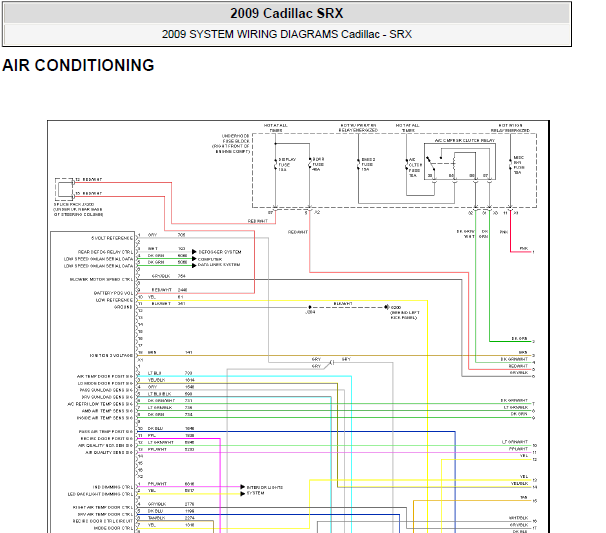Click 'DK GRN' output label at terminal 2
Screen dimensions: 606x533
click(519, 339)
